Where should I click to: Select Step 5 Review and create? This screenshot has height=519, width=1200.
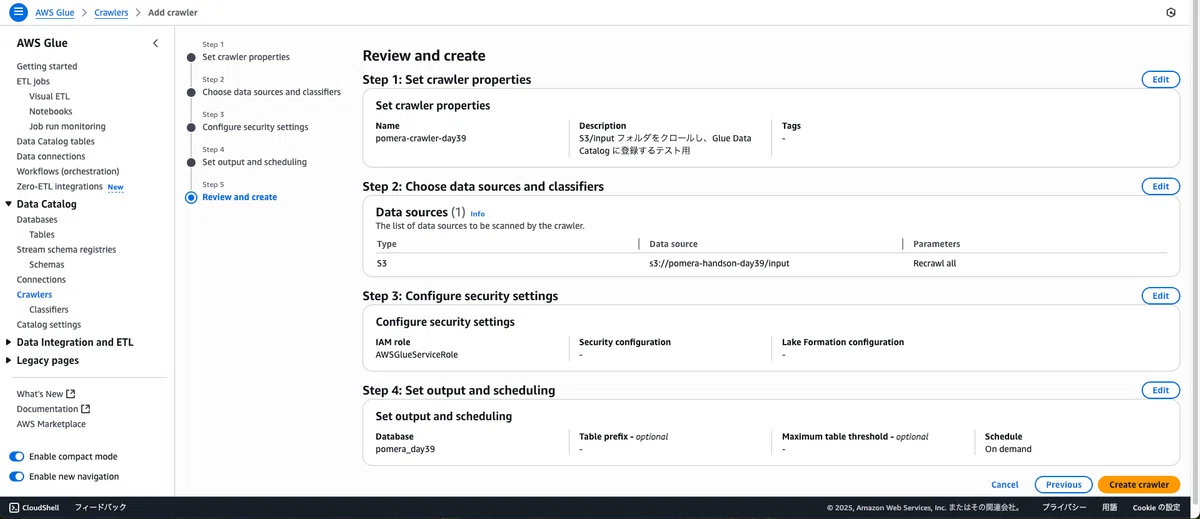pos(239,197)
